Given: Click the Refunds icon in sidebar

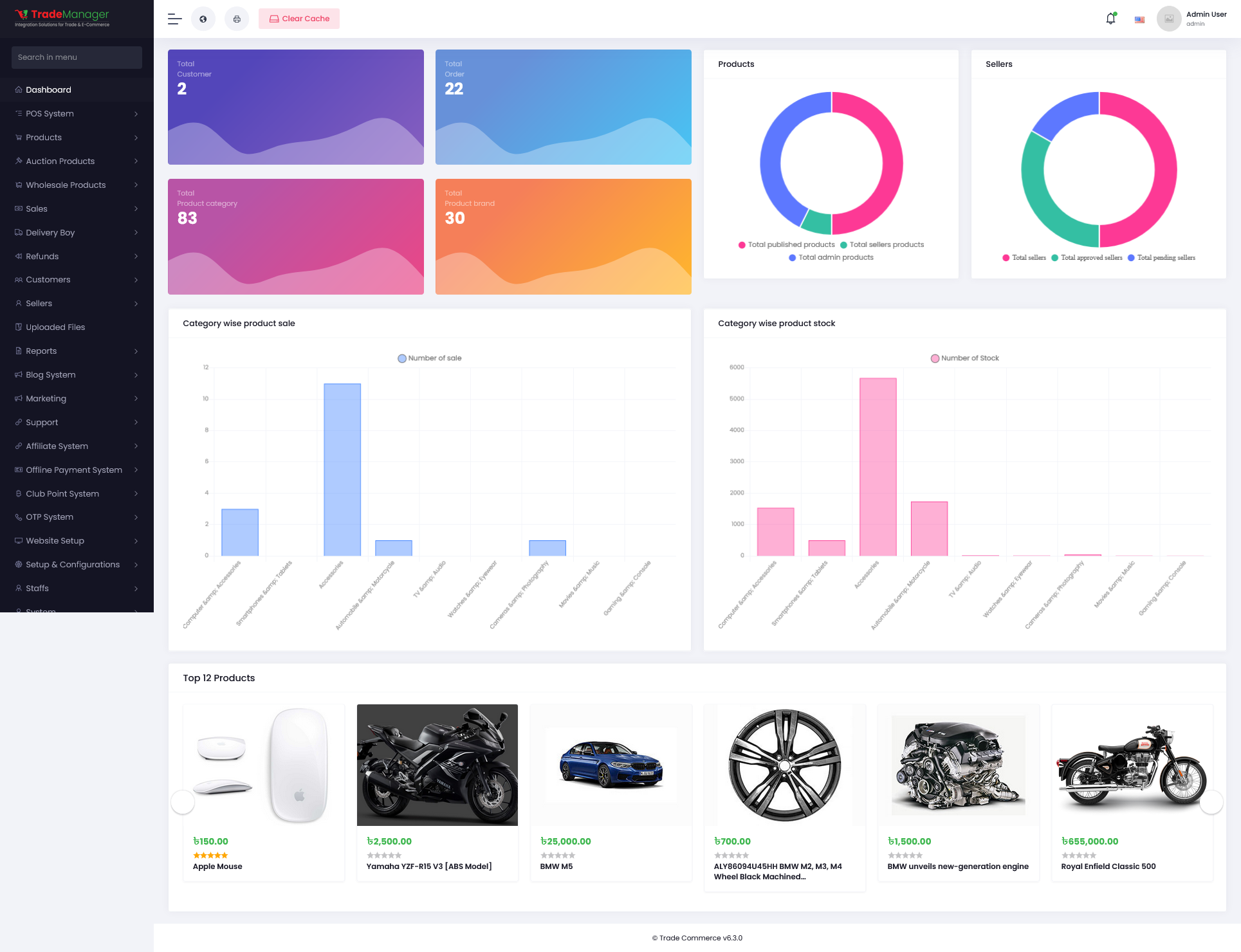Looking at the screenshot, I should [19, 256].
